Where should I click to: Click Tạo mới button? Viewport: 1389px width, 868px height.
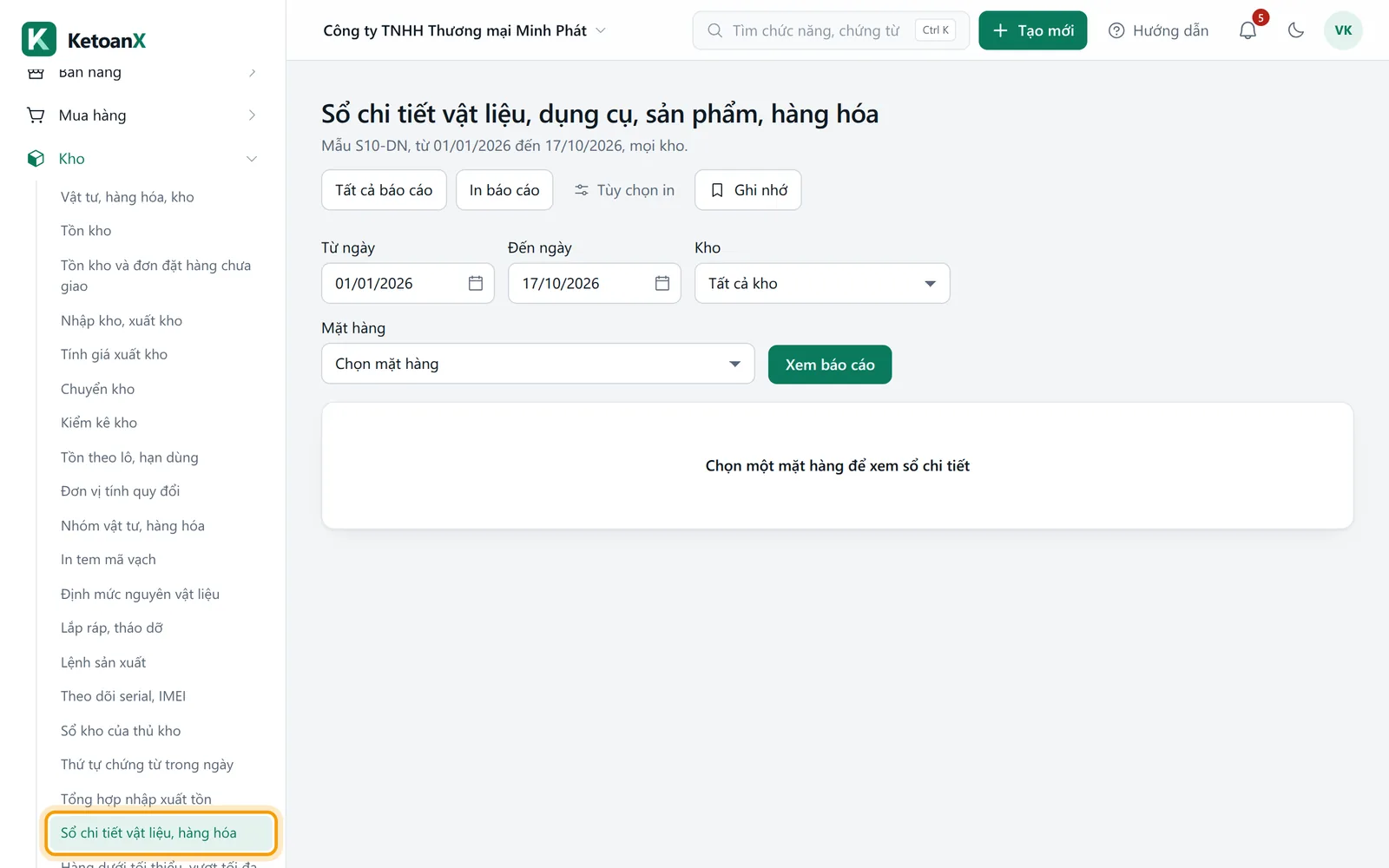(1033, 30)
